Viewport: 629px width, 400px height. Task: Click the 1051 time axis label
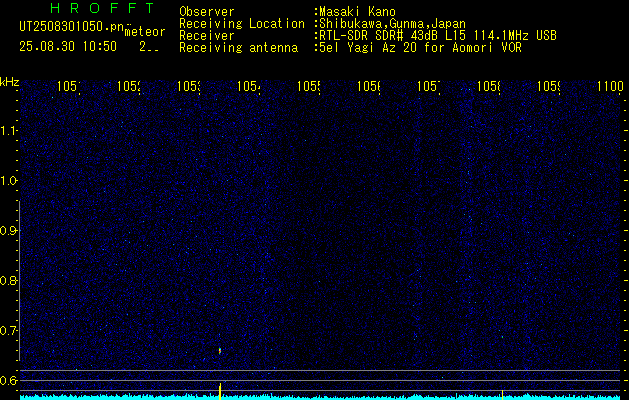[x=69, y=86]
